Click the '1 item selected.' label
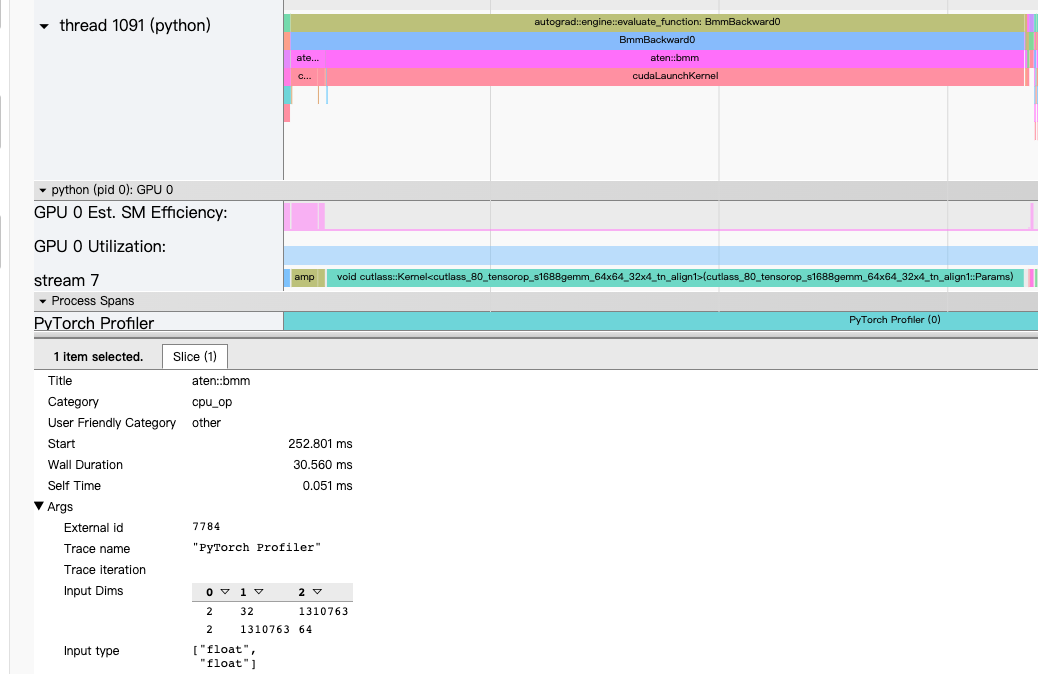The height and width of the screenshot is (674, 1038). click(98, 357)
